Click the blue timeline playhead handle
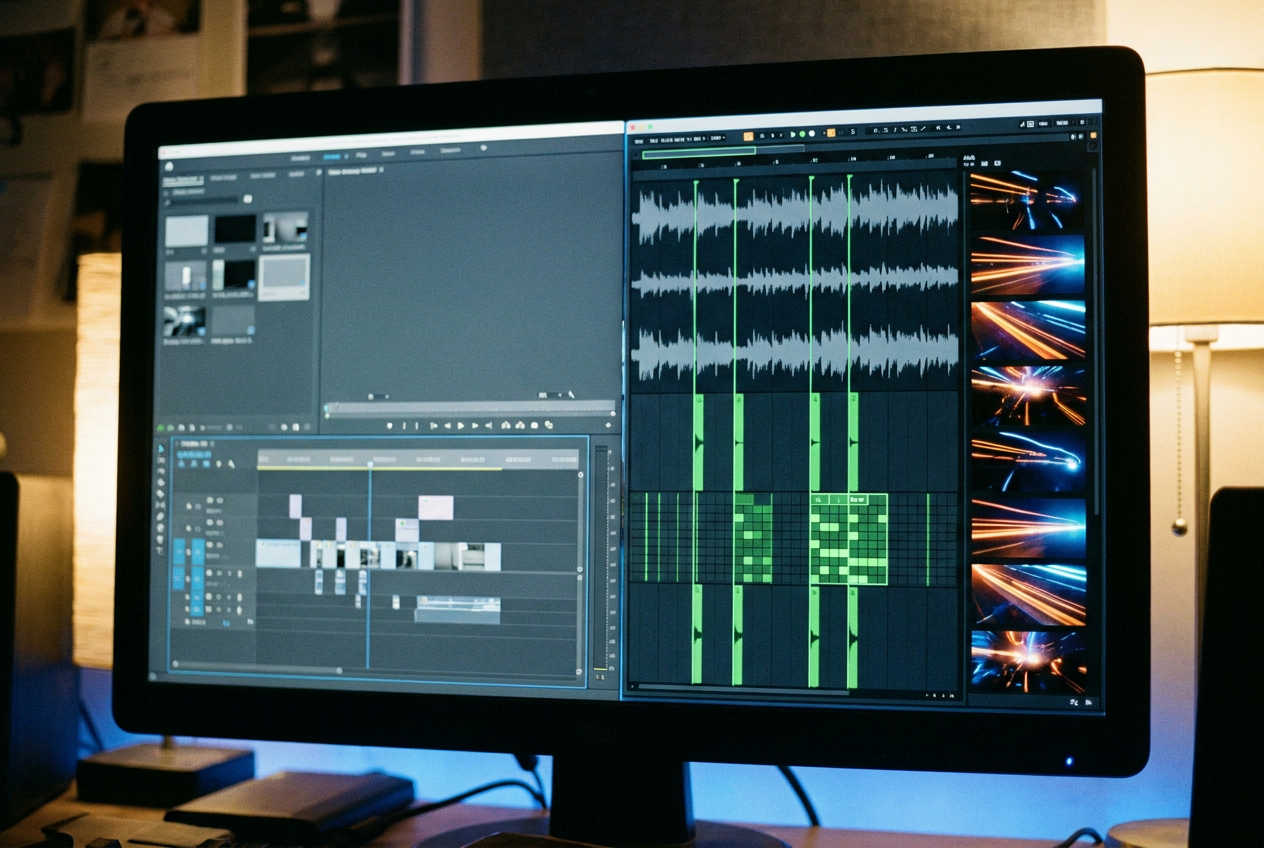This screenshot has width=1264, height=848. pos(370,464)
